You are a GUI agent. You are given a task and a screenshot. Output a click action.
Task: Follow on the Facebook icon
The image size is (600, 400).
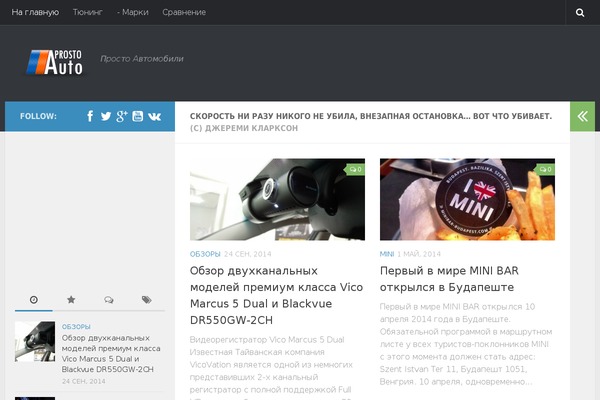pyautogui.click(x=90, y=116)
